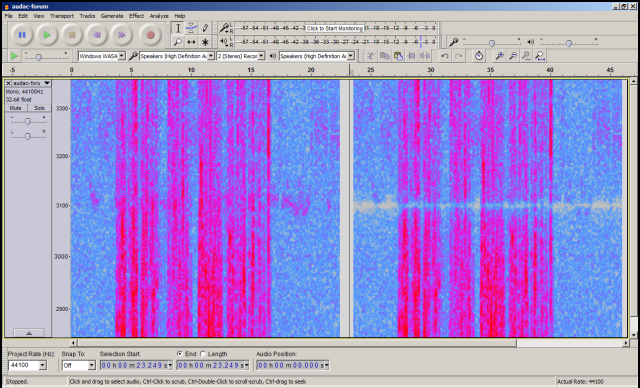
Task: Open the Generate menu
Action: click(x=112, y=16)
